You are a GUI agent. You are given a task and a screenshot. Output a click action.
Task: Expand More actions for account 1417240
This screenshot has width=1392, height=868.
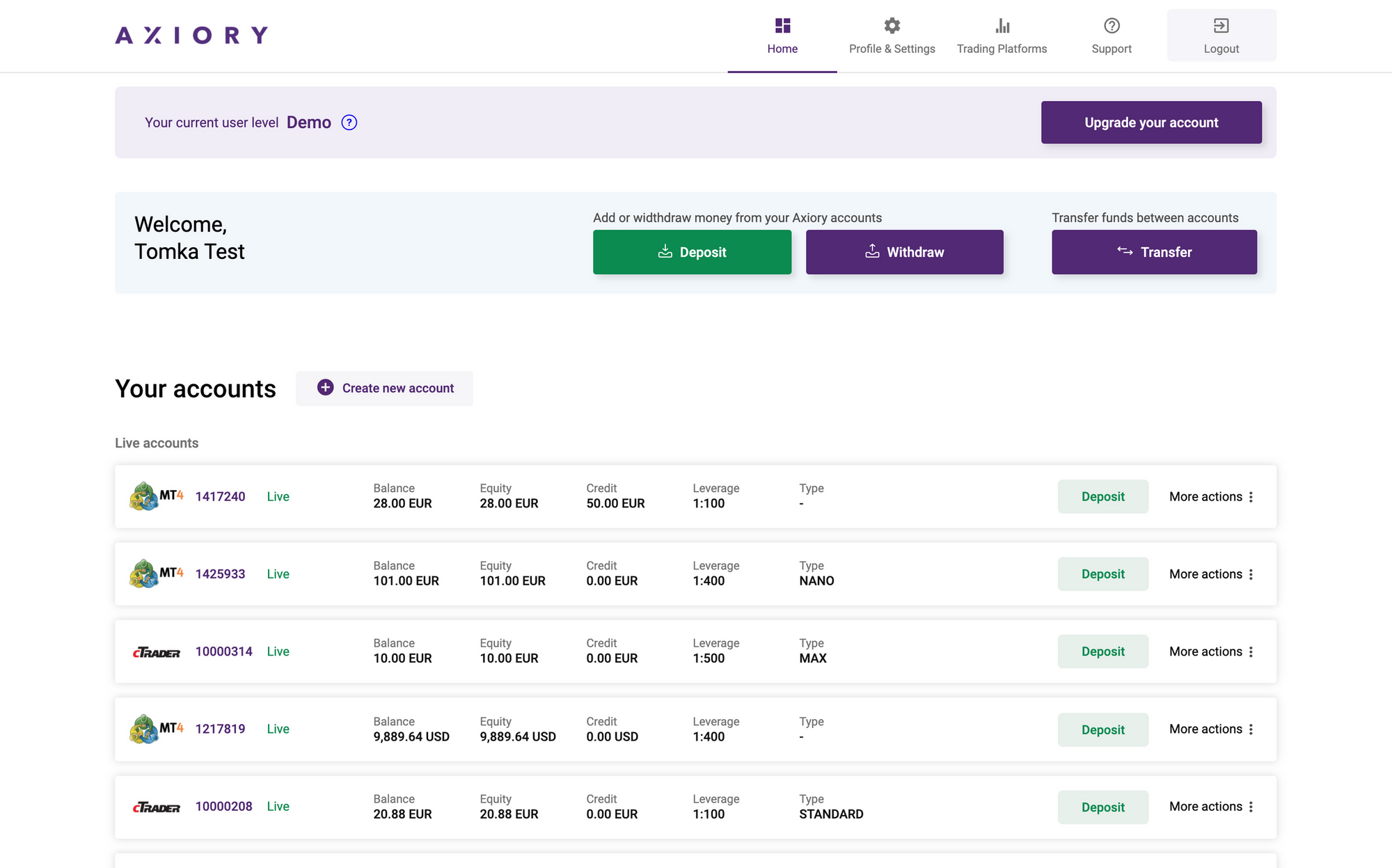1211,496
